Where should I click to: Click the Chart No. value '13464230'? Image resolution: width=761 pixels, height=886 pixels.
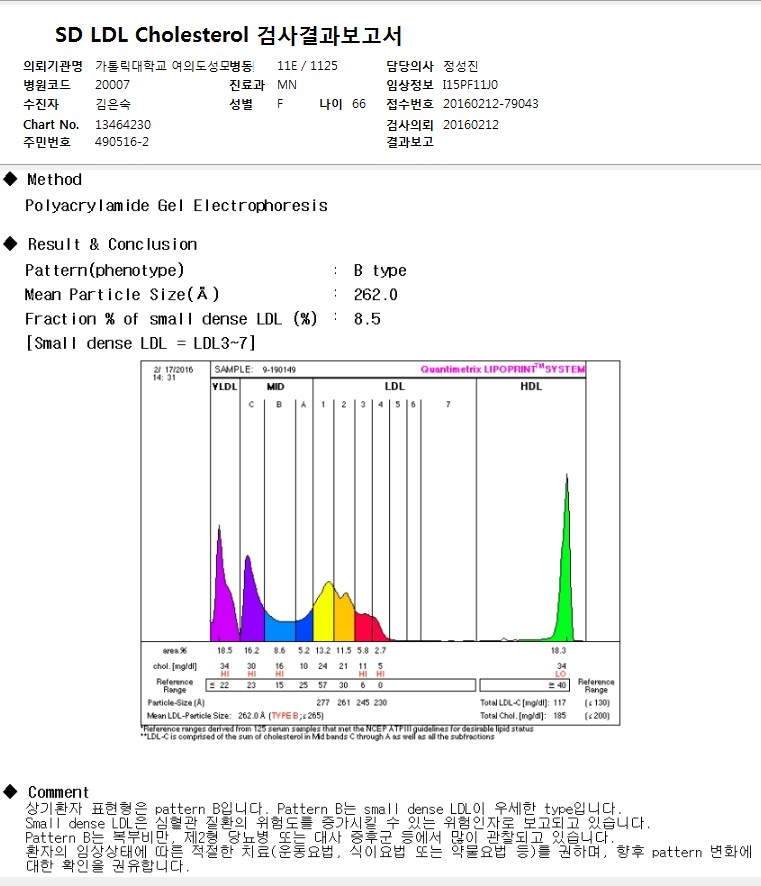[123, 124]
